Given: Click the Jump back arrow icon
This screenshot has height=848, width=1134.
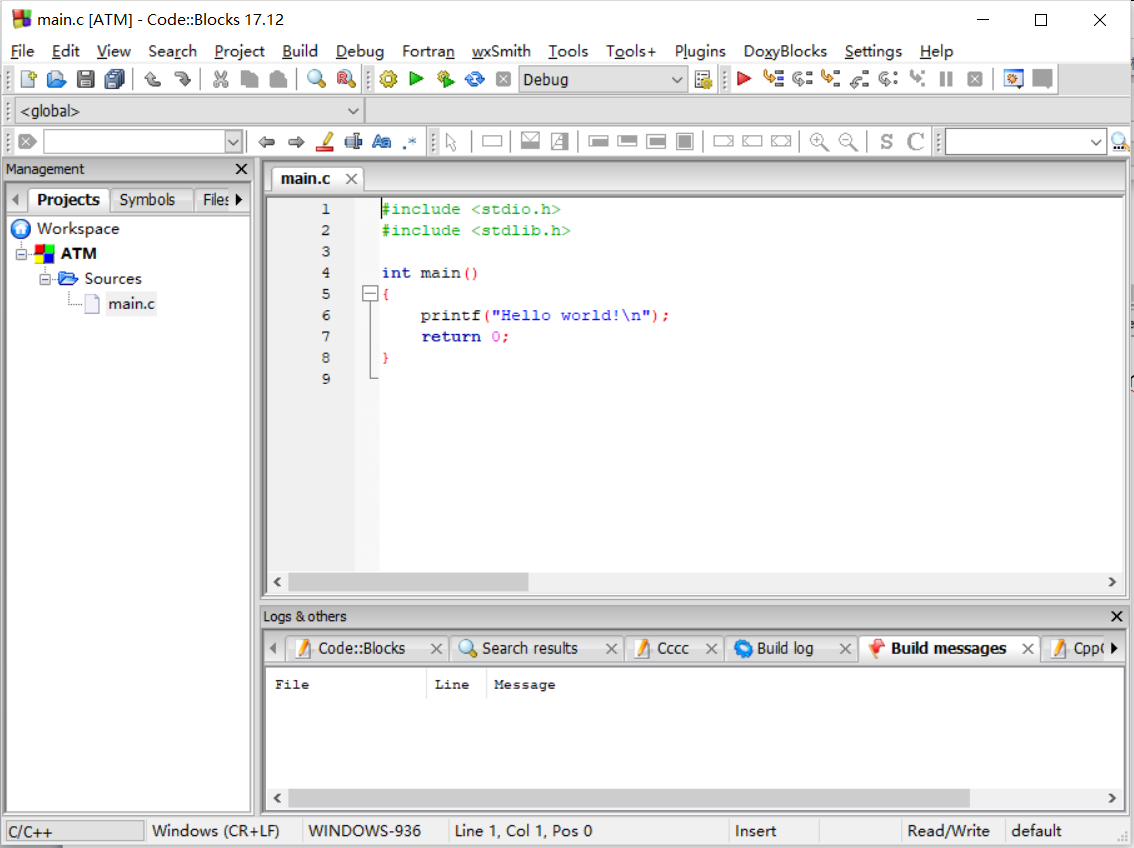Looking at the screenshot, I should click(x=267, y=142).
